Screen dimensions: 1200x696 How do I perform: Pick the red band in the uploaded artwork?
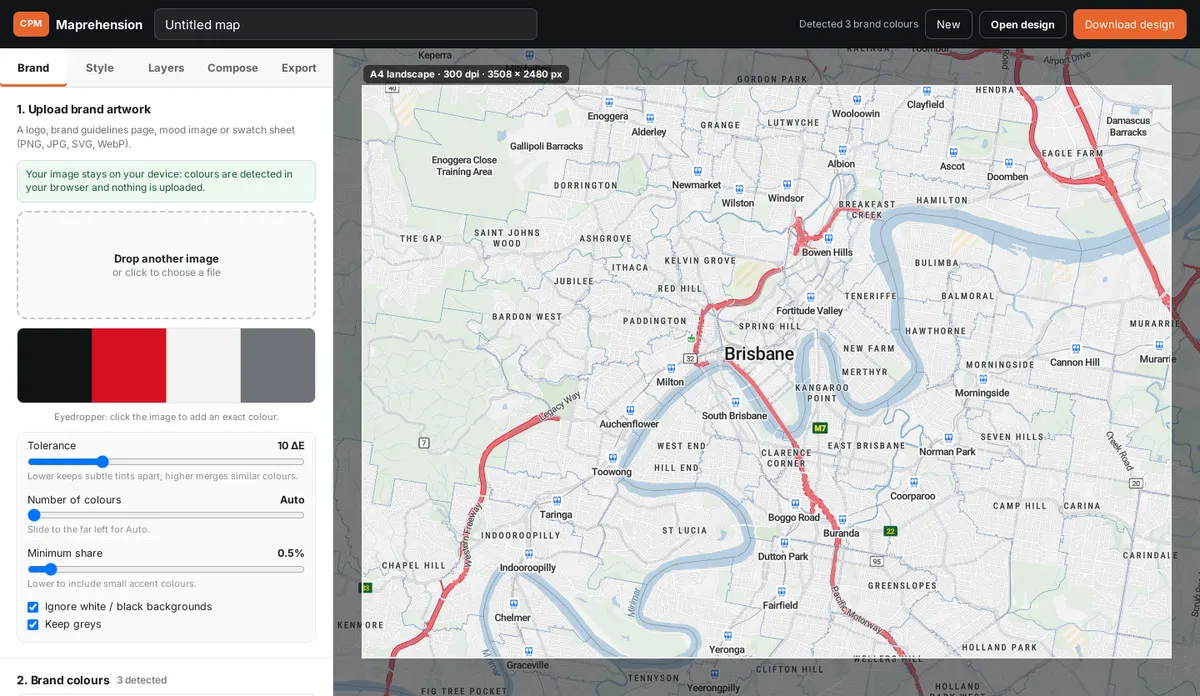tap(129, 365)
